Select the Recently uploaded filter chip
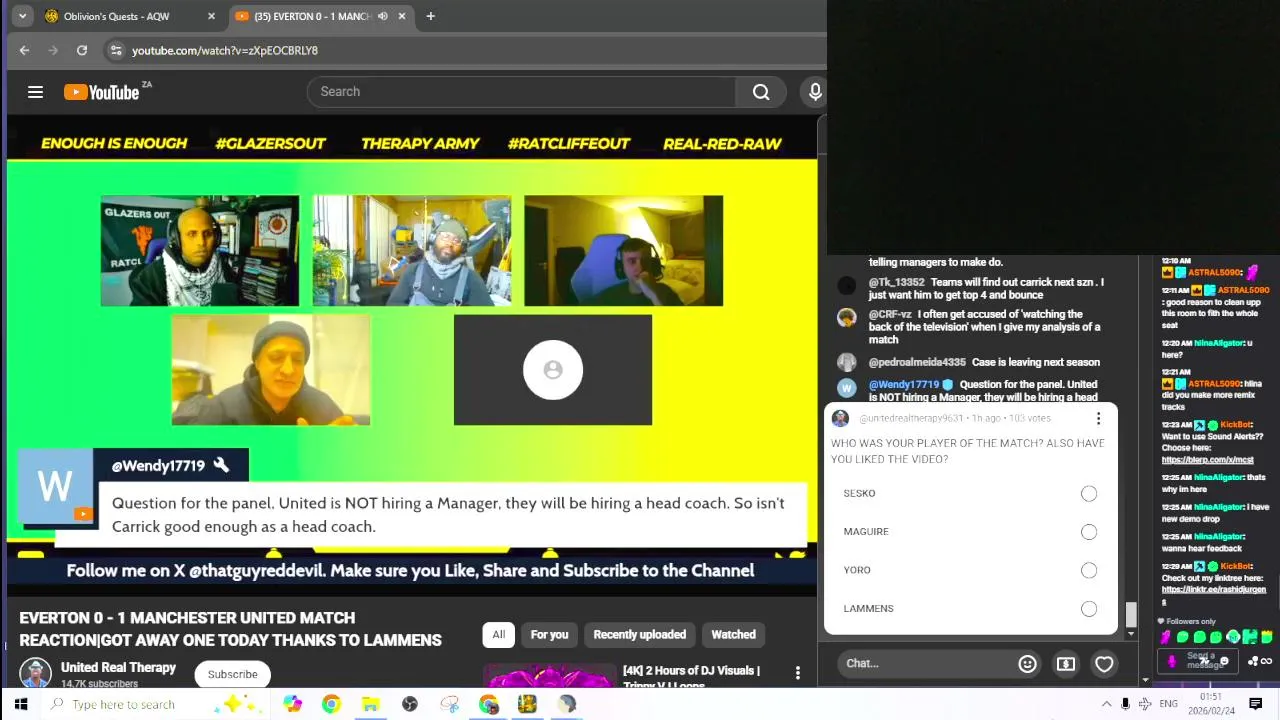Image resolution: width=1280 pixels, height=720 pixels. pyautogui.click(x=639, y=634)
